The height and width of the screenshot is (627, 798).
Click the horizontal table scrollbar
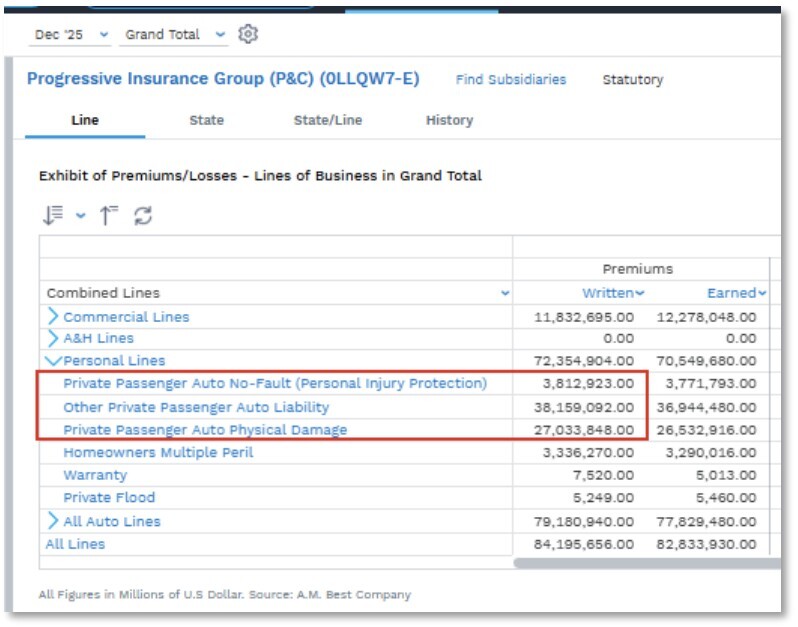647,563
